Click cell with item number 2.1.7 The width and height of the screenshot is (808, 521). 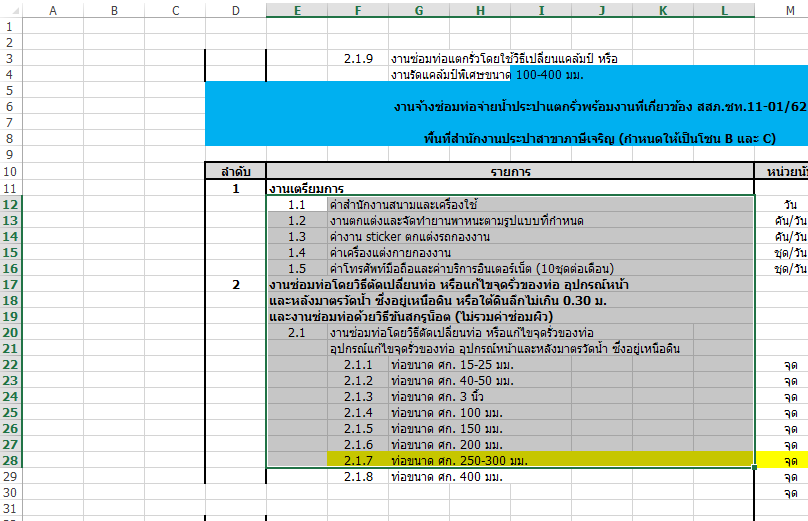358,460
